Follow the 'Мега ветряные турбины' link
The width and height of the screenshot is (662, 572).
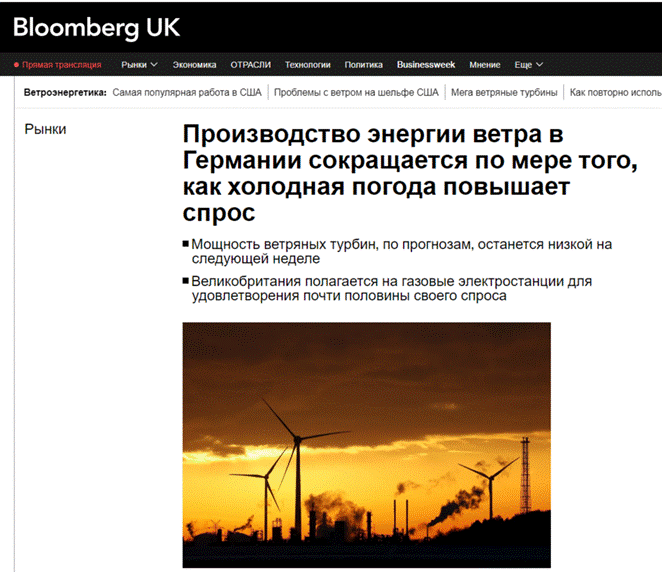pyautogui.click(x=504, y=92)
